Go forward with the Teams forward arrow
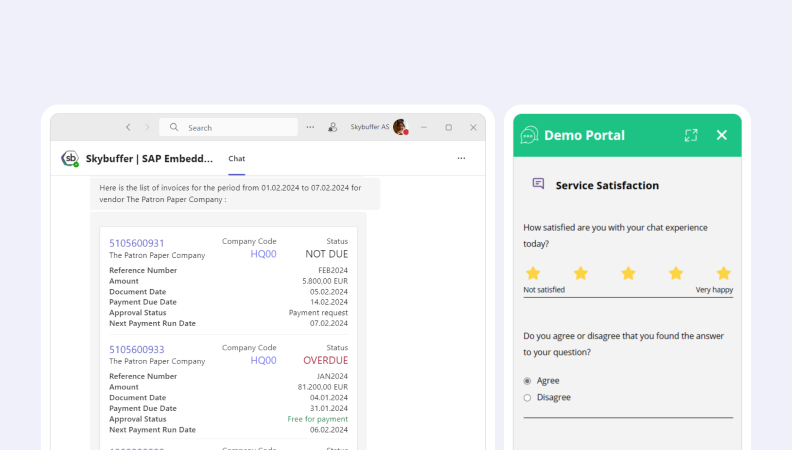792x450 pixels. tap(147, 127)
